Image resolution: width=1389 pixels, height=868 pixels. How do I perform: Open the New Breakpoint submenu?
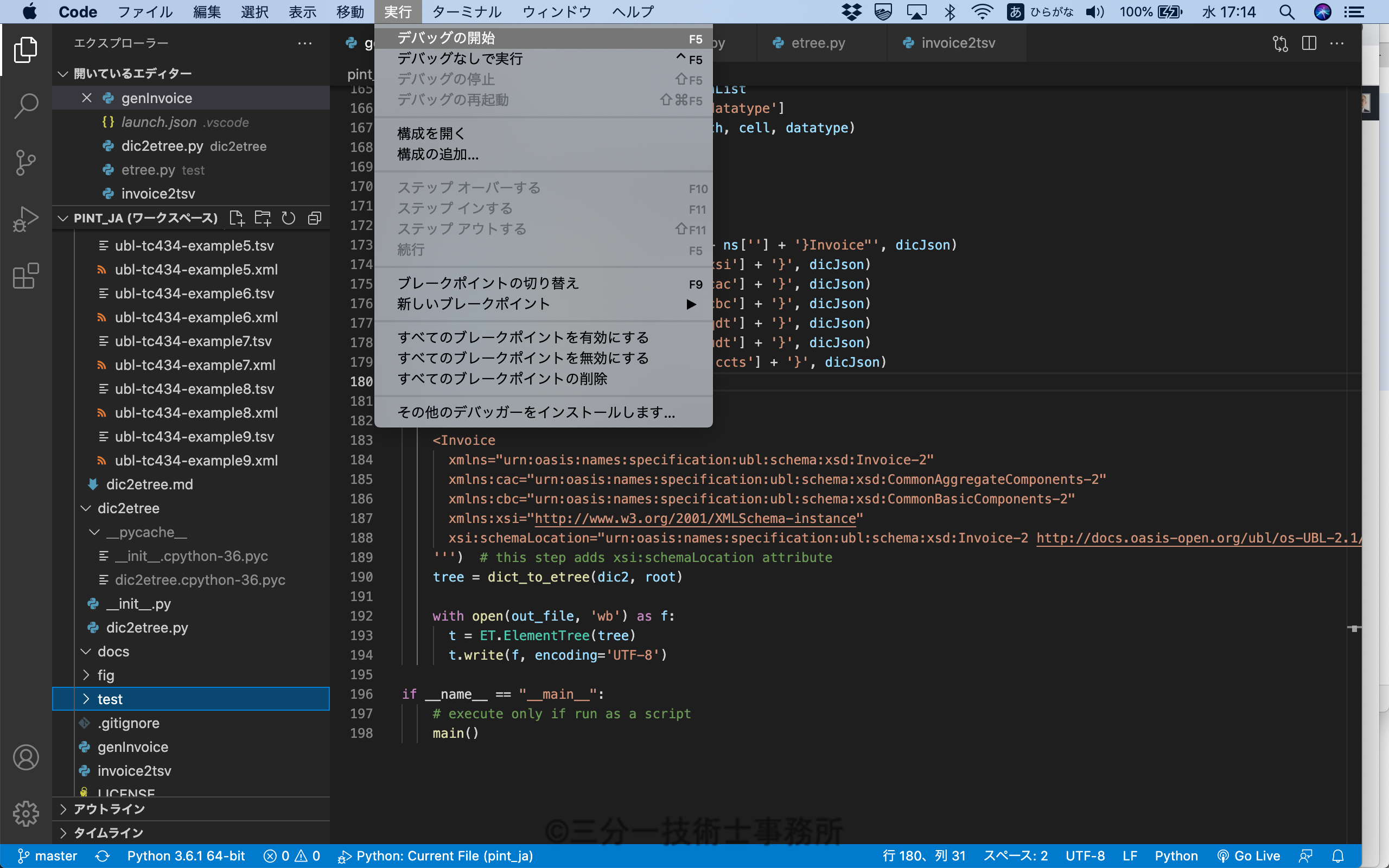544,304
